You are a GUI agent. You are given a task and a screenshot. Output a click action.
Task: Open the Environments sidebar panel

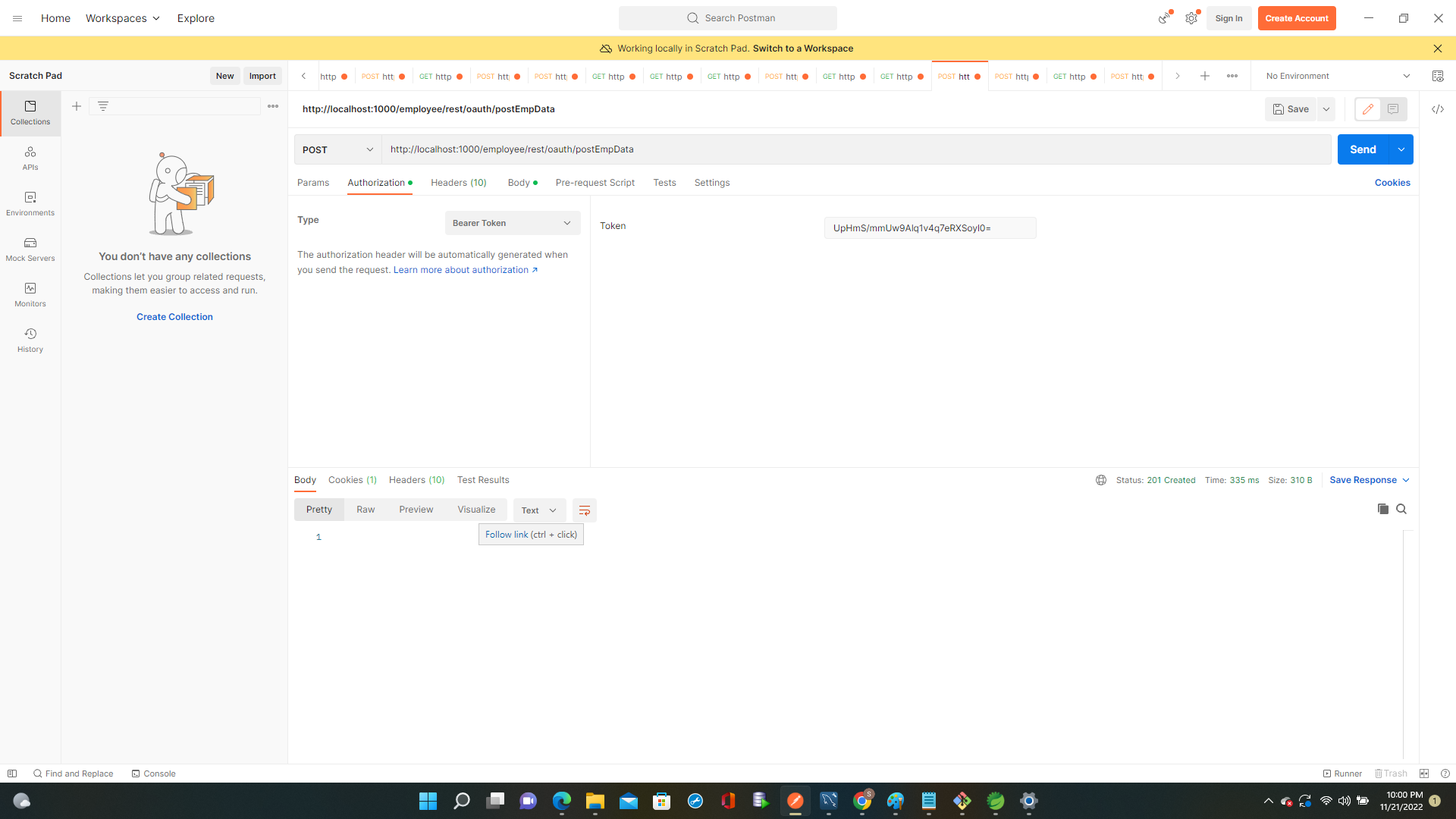(x=30, y=203)
